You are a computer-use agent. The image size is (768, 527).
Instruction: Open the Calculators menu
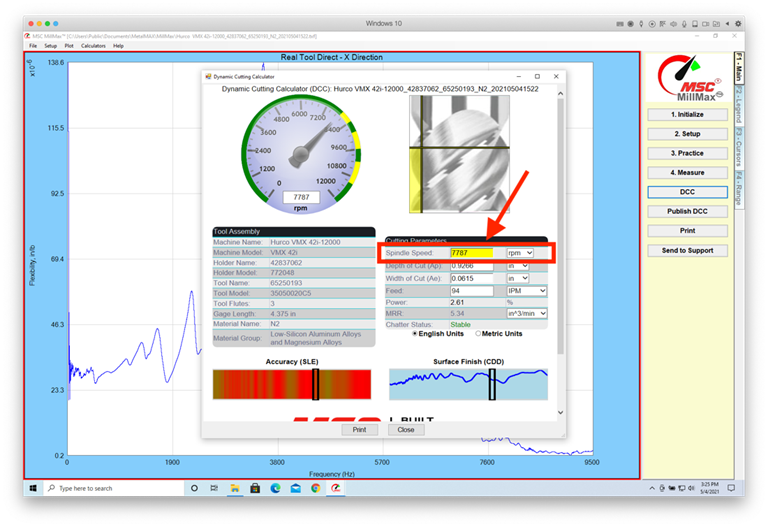click(x=93, y=46)
